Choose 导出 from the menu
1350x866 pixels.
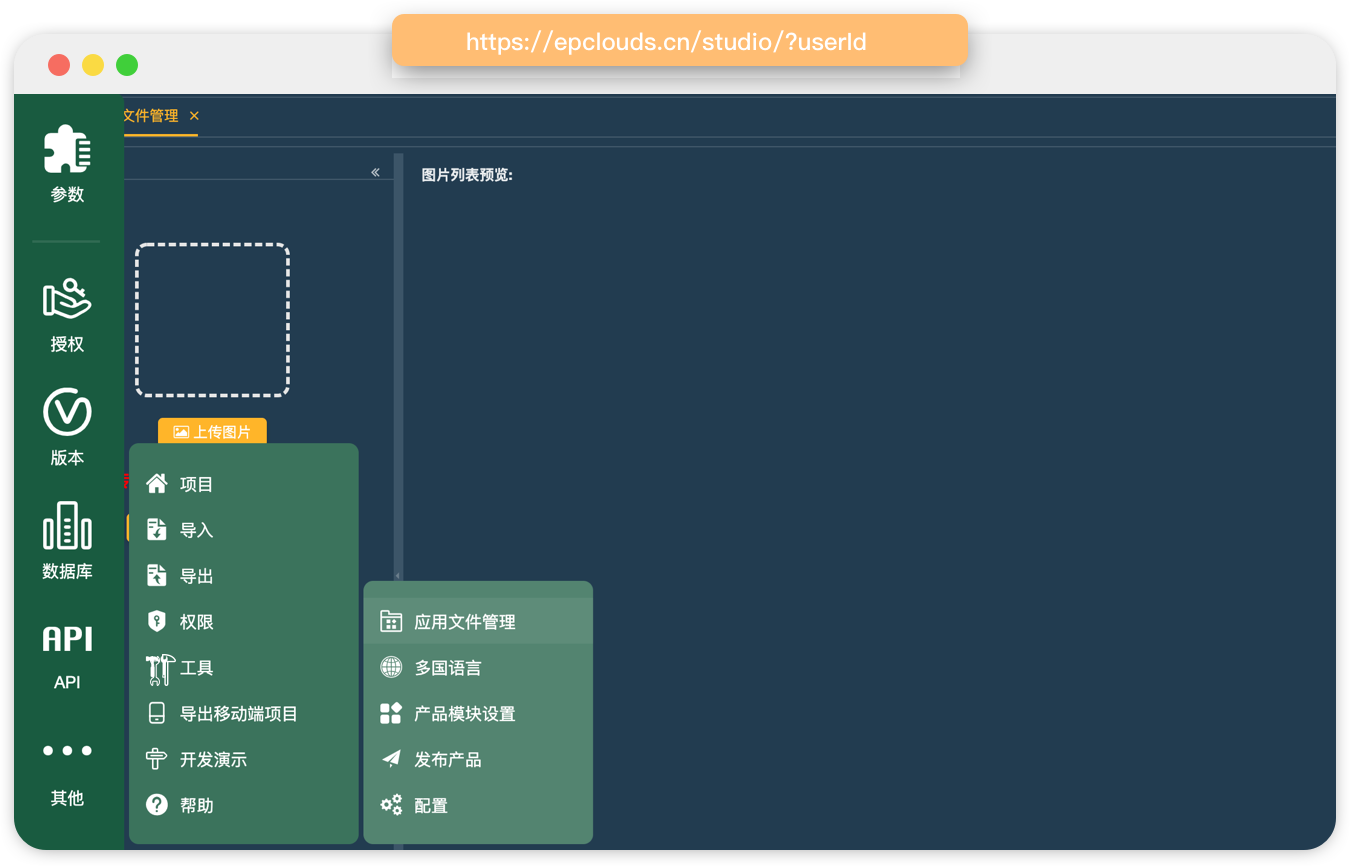244,576
